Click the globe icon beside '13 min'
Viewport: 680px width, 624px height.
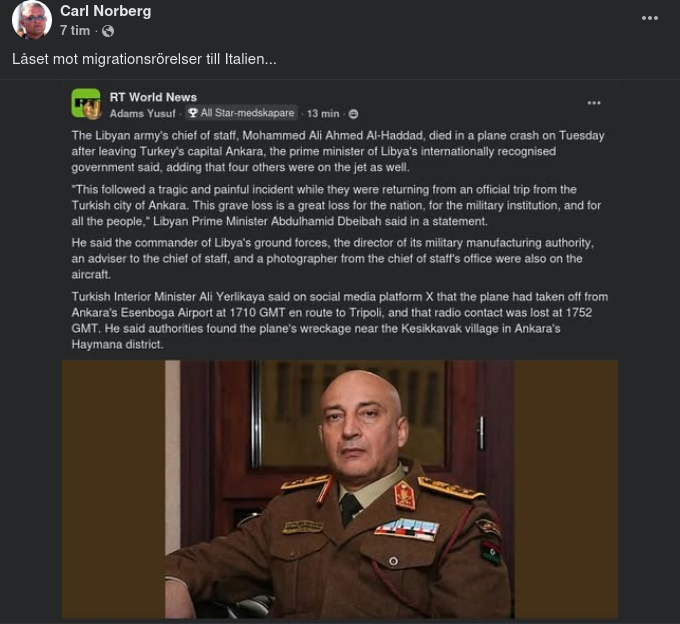353,114
